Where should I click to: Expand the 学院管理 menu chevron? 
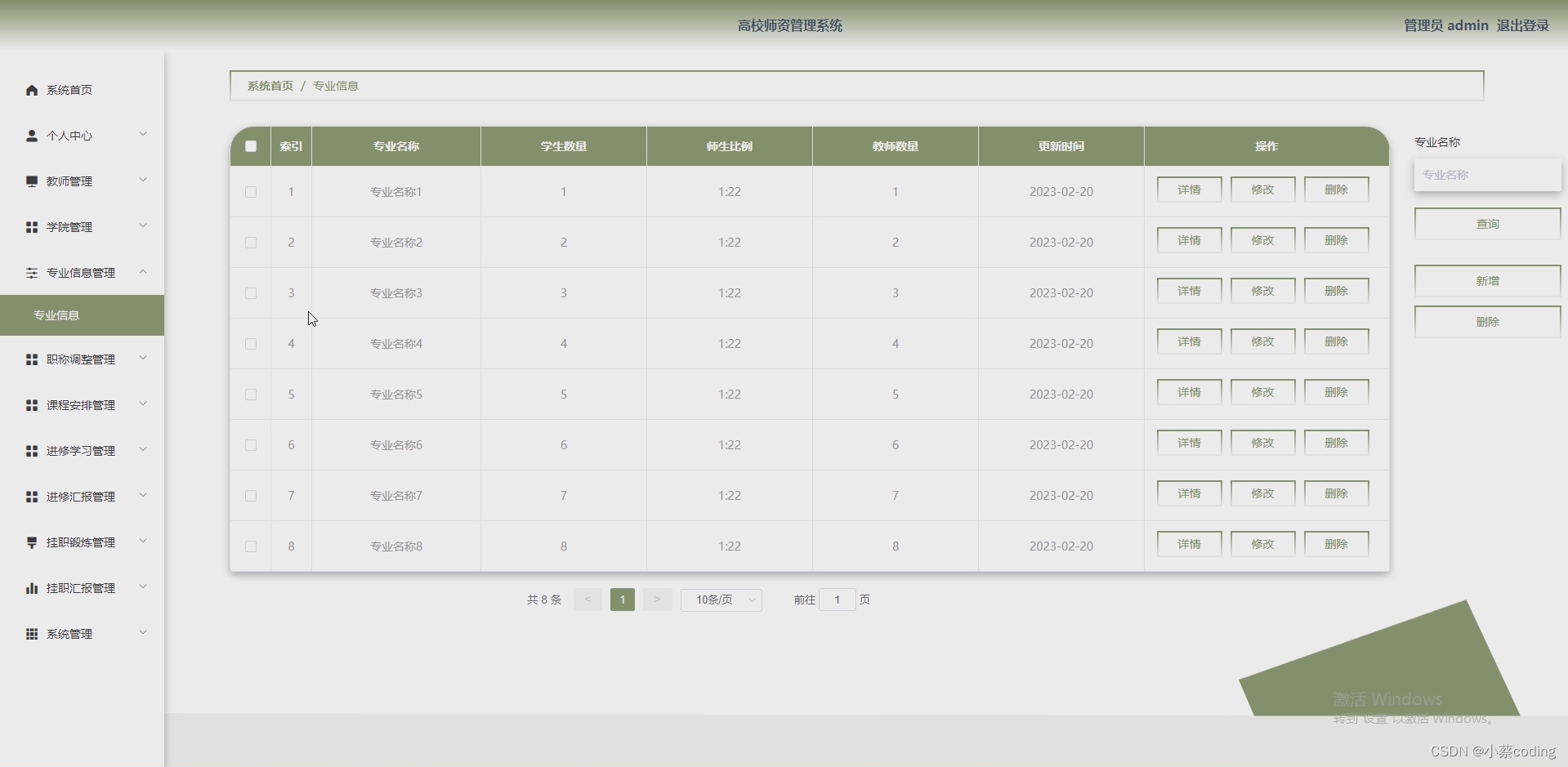point(143,225)
